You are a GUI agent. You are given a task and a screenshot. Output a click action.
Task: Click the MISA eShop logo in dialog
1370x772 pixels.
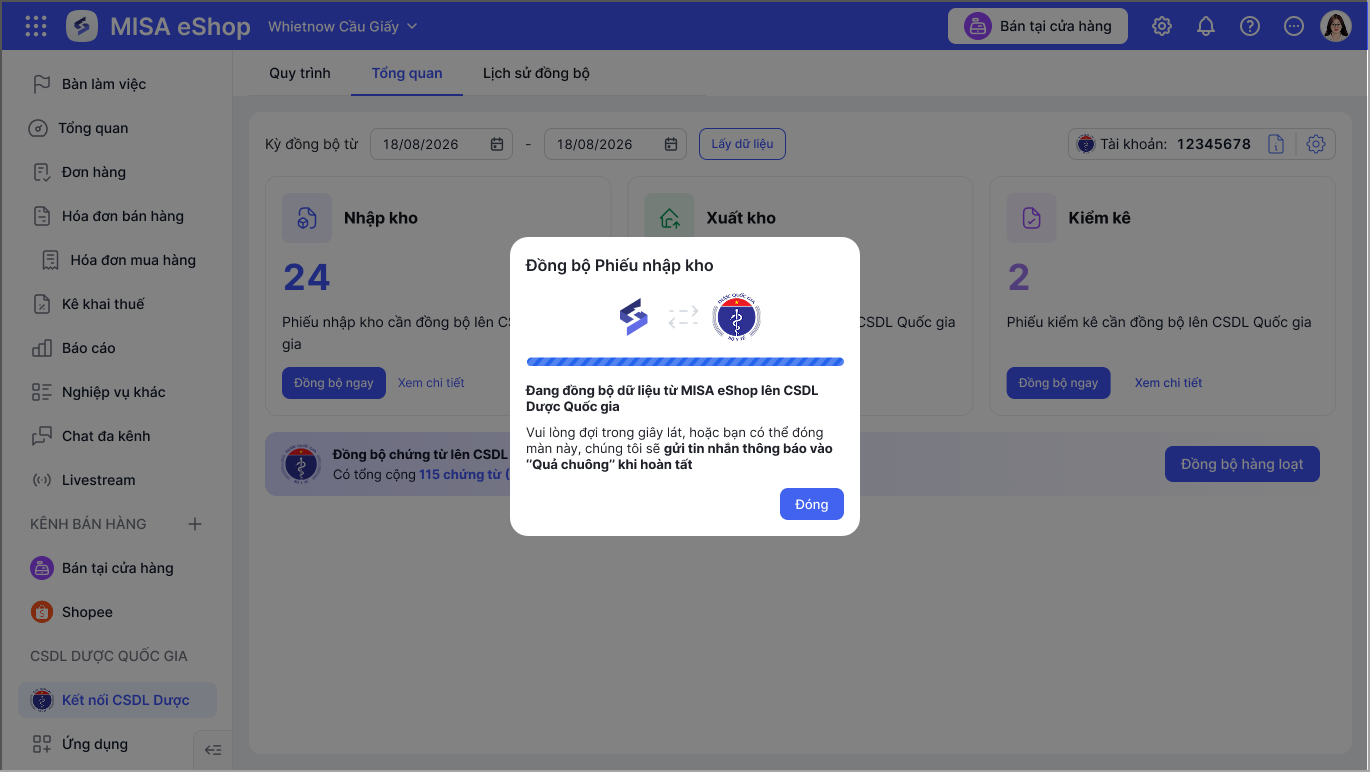pos(634,317)
